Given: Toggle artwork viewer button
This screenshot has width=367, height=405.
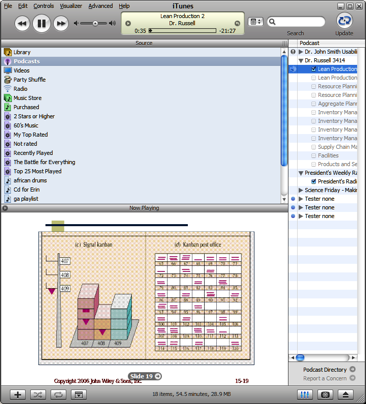Looking at the screenshot, I should click(x=78, y=395).
